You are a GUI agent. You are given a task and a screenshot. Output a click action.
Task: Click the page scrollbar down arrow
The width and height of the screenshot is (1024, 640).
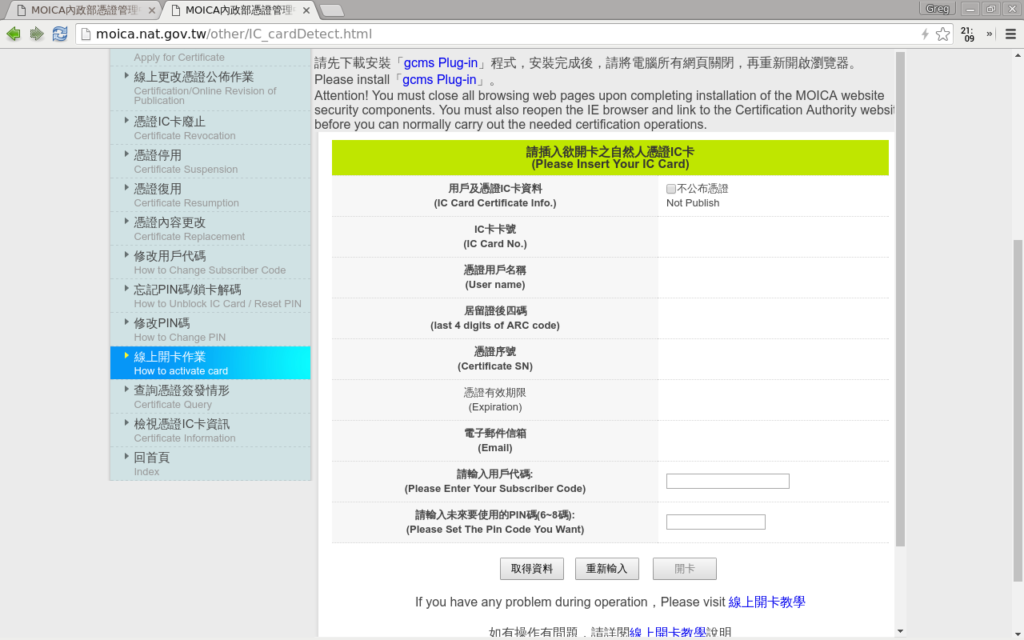(1017, 634)
